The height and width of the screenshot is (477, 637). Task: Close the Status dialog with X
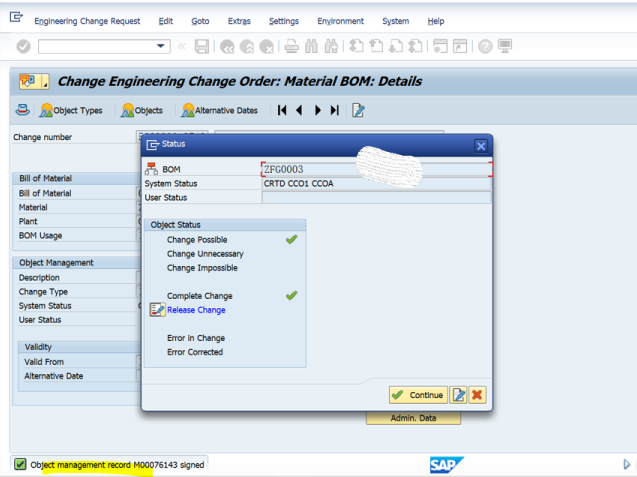click(x=481, y=146)
